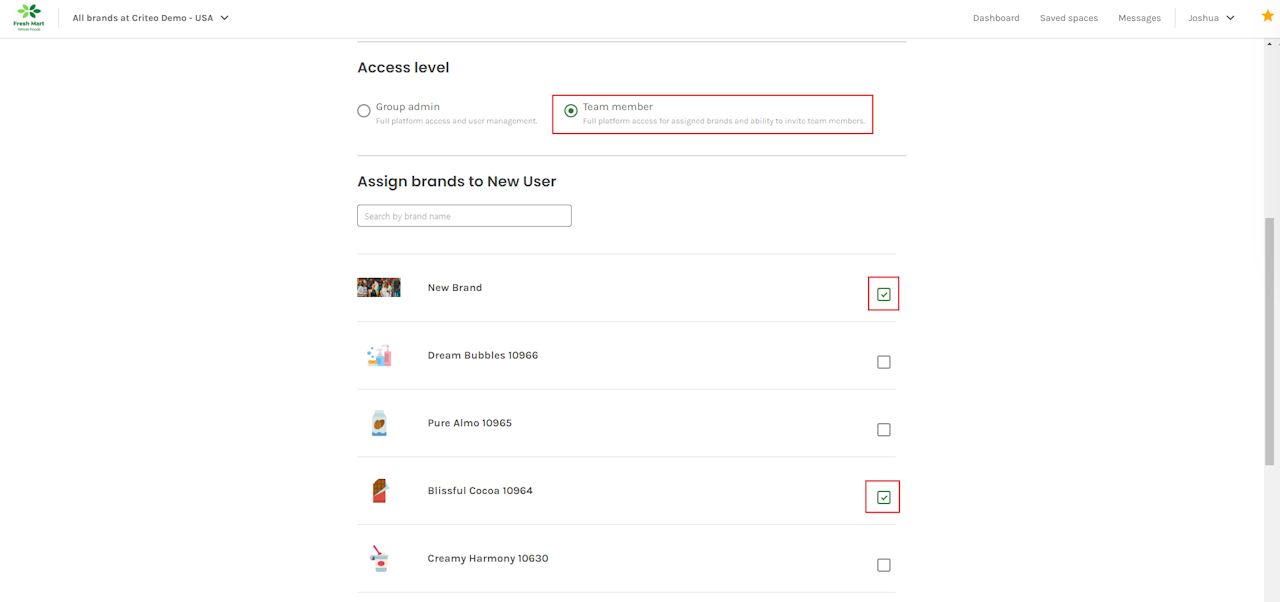Focus the Search by brand name field

click(x=464, y=216)
